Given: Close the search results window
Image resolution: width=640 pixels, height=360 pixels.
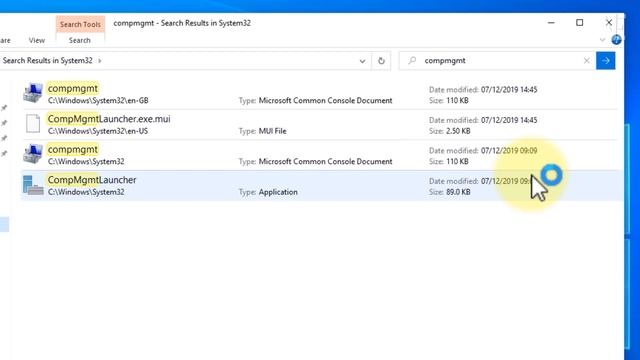Looking at the screenshot, I should (609, 23).
